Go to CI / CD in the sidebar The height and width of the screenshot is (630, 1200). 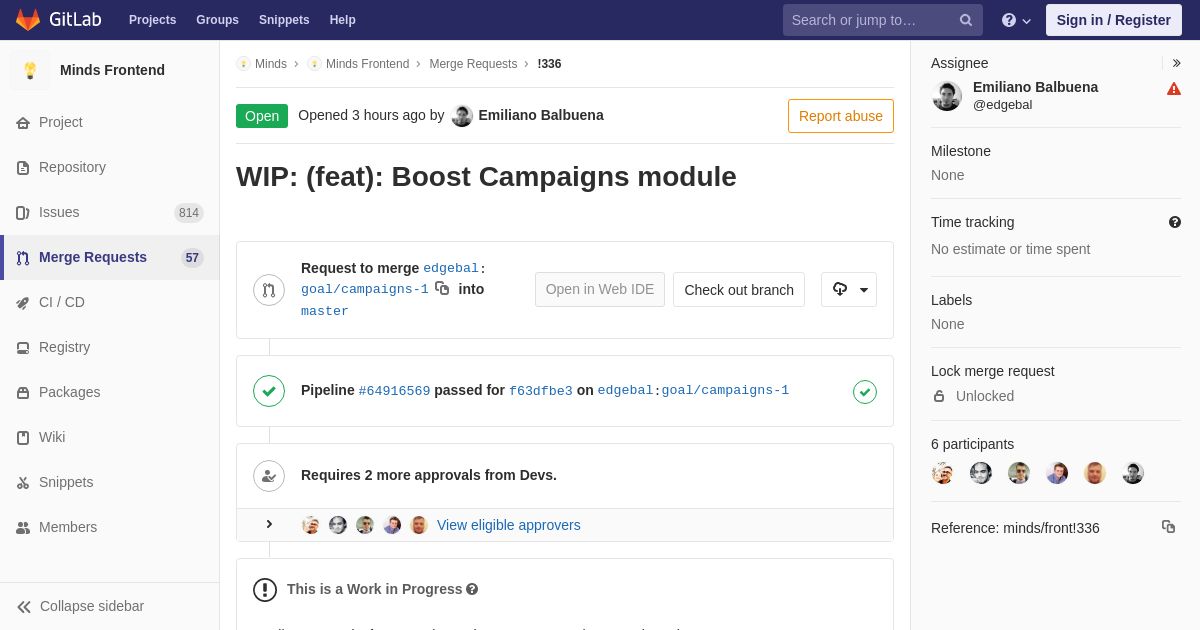(62, 302)
